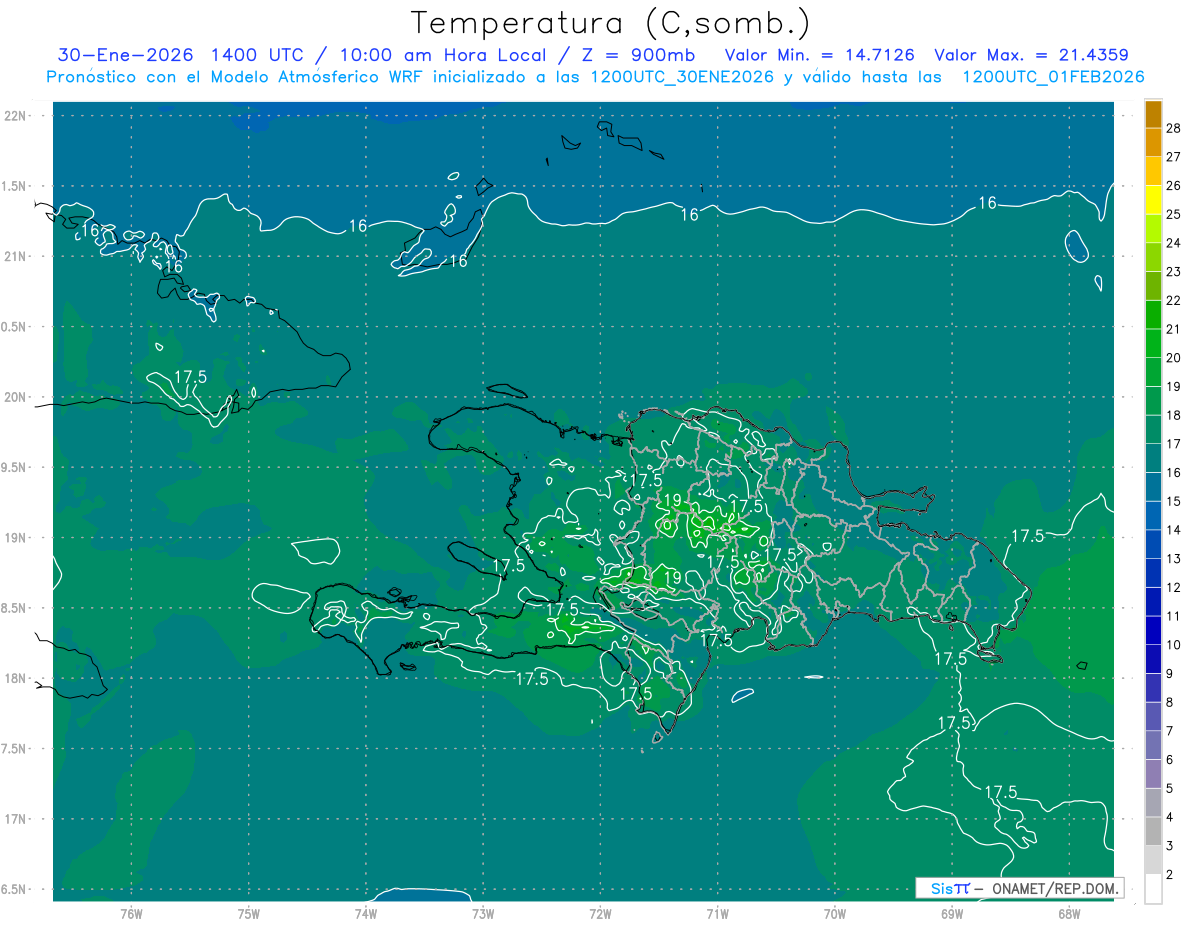
Task: Click the SisTT ONAMET/REP.DOM. logo label
Action: click(1019, 888)
